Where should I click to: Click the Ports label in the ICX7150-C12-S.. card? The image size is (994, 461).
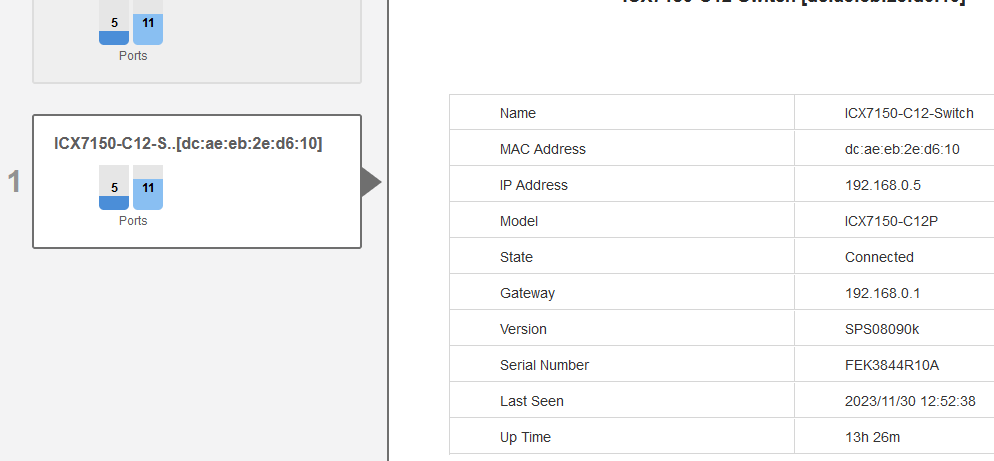[133, 221]
